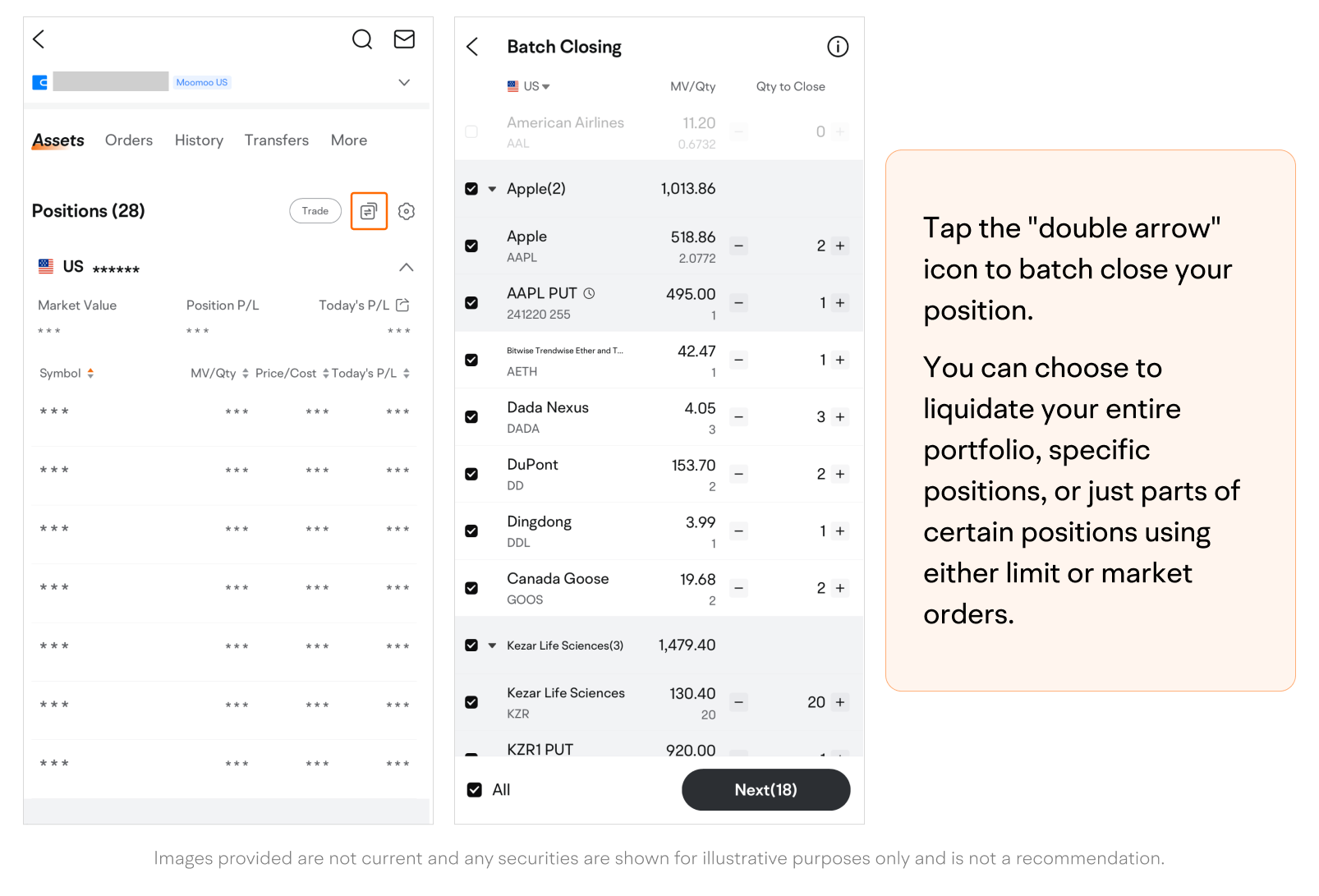The width and height of the screenshot is (1319, 896).
Task: Collapse the Apple(2) group
Action: click(492, 189)
